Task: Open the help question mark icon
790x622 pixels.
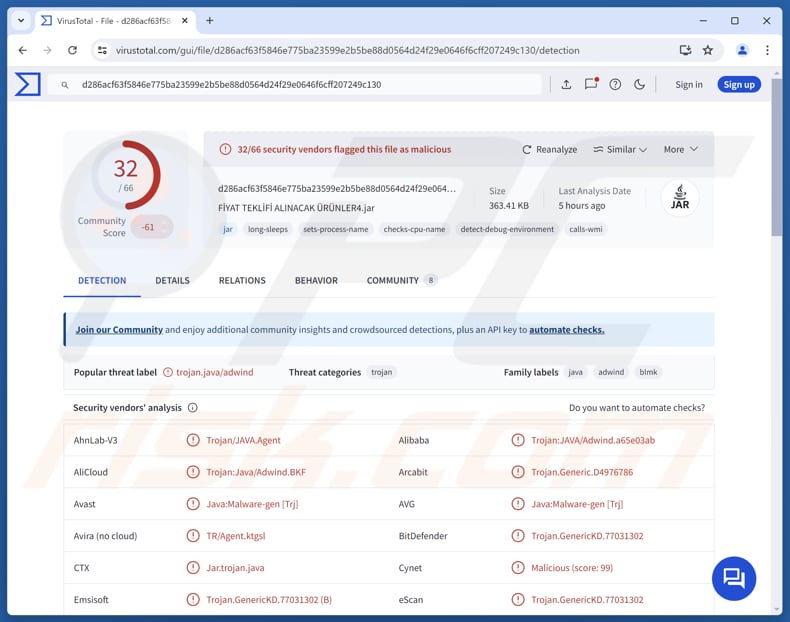Action: pos(615,85)
